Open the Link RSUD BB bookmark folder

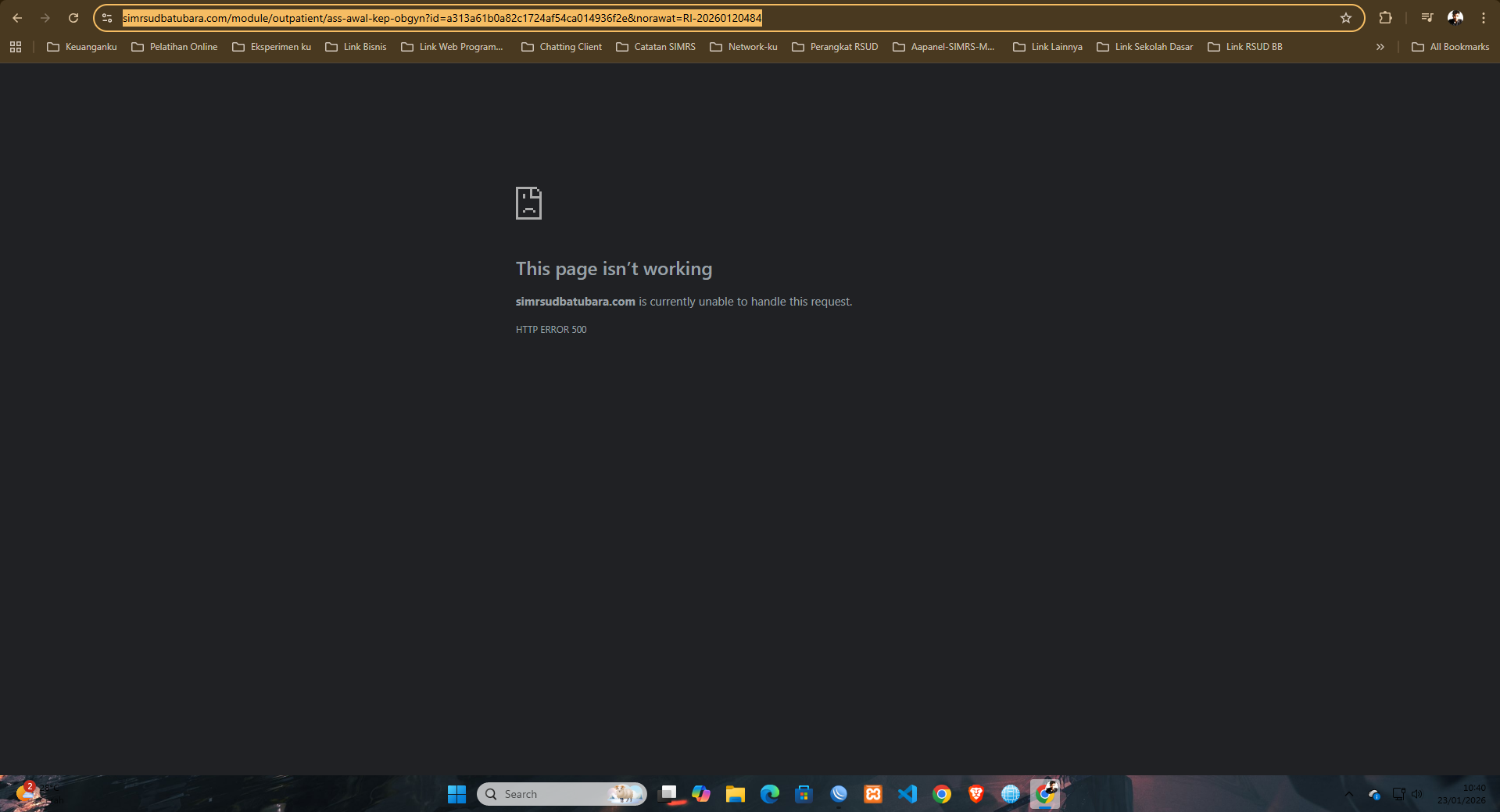pyautogui.click(x=1245, y=47)
